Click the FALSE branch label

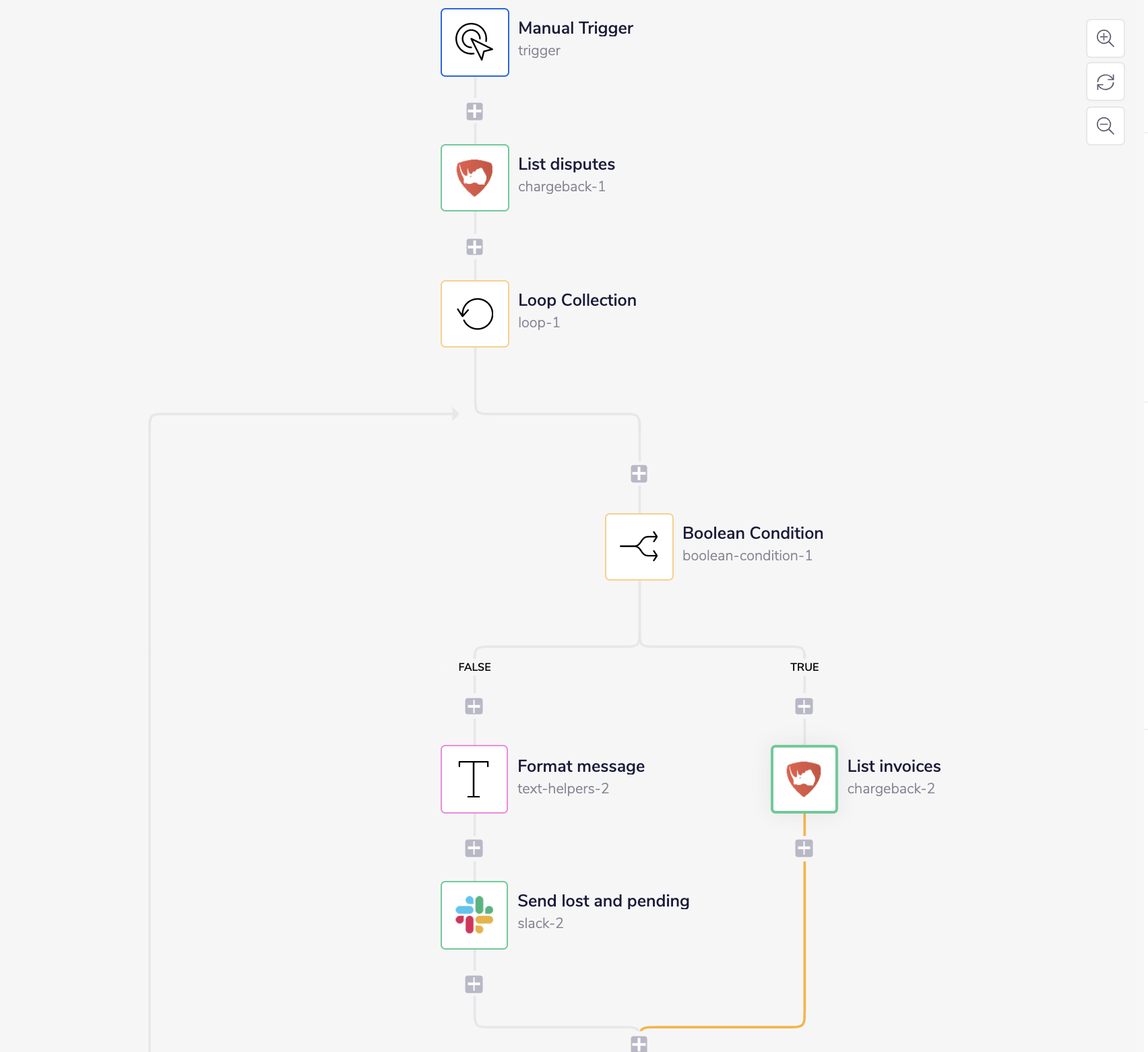point(474,667)
